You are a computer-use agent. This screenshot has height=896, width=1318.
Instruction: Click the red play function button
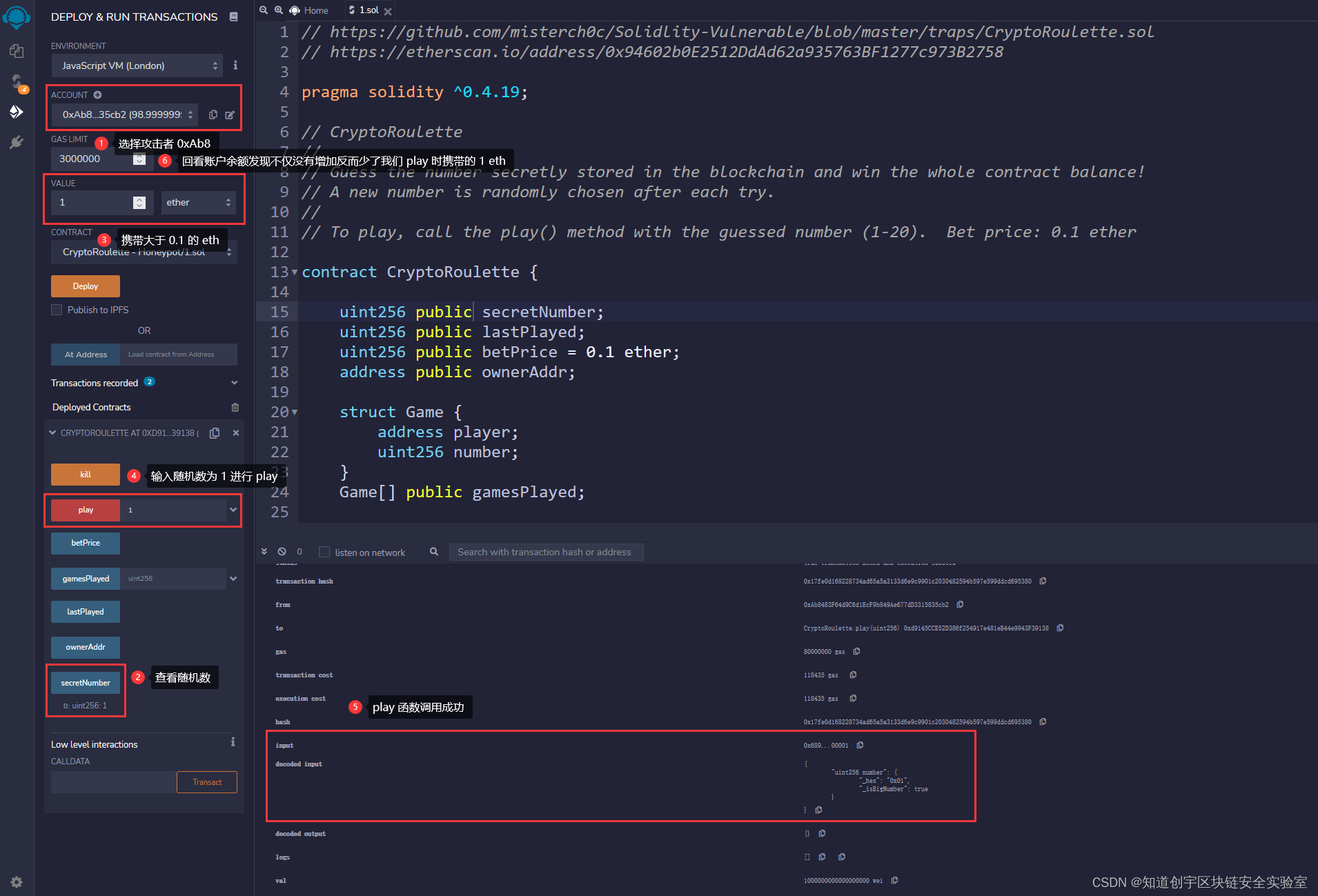click(86, 510)
